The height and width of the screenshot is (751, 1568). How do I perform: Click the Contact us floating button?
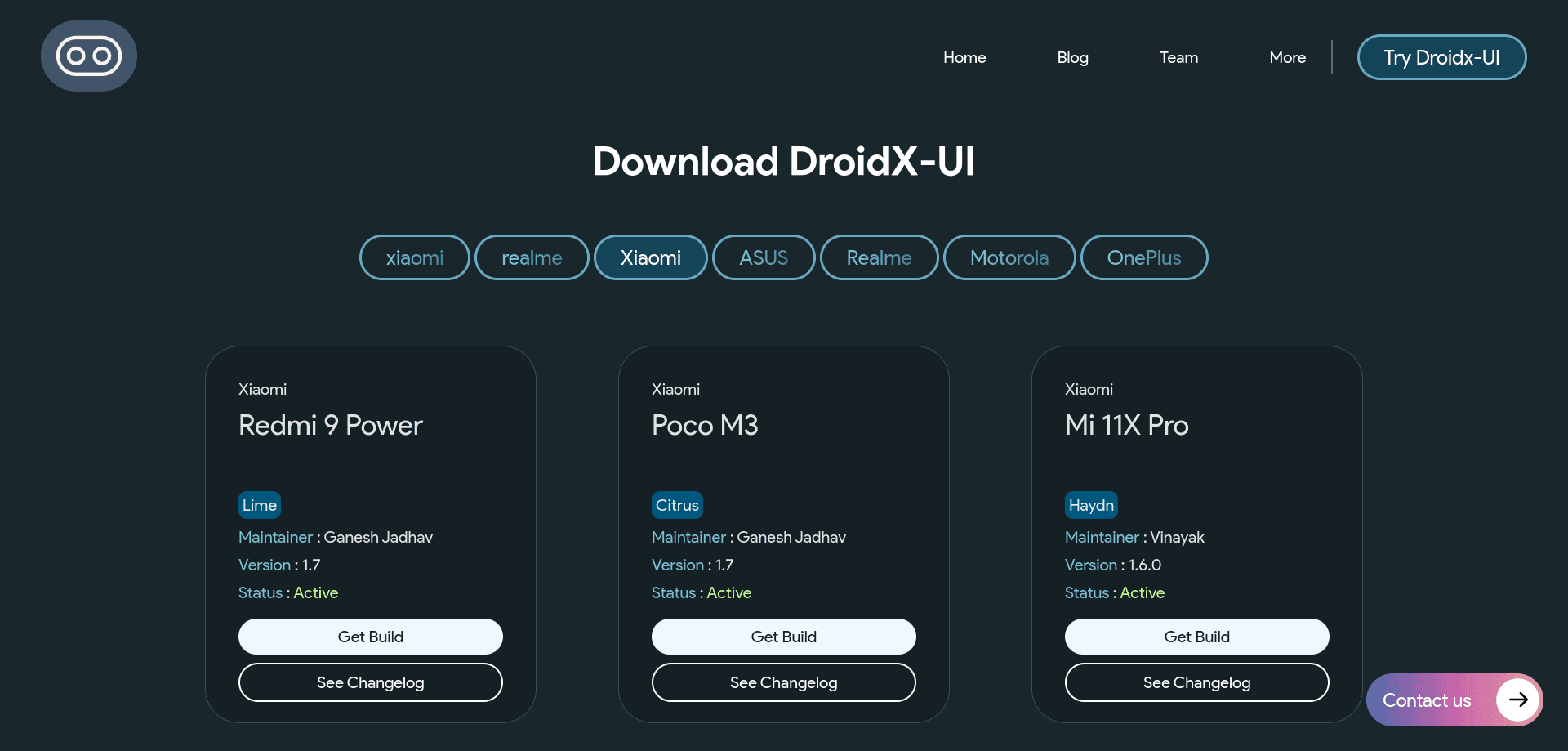[x=1427, y=700]
